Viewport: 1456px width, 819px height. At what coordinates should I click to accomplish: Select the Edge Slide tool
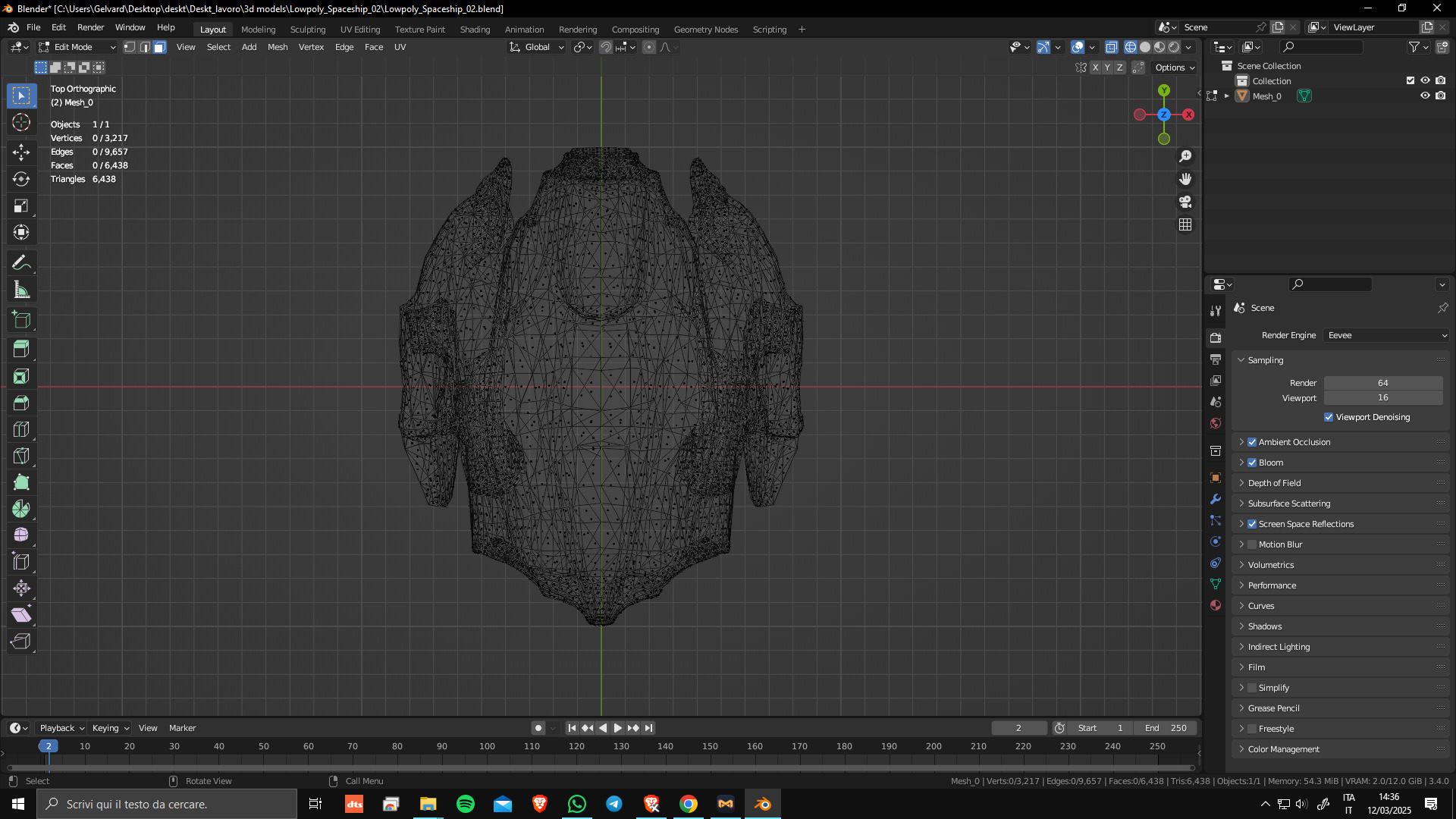coord(21,562)
